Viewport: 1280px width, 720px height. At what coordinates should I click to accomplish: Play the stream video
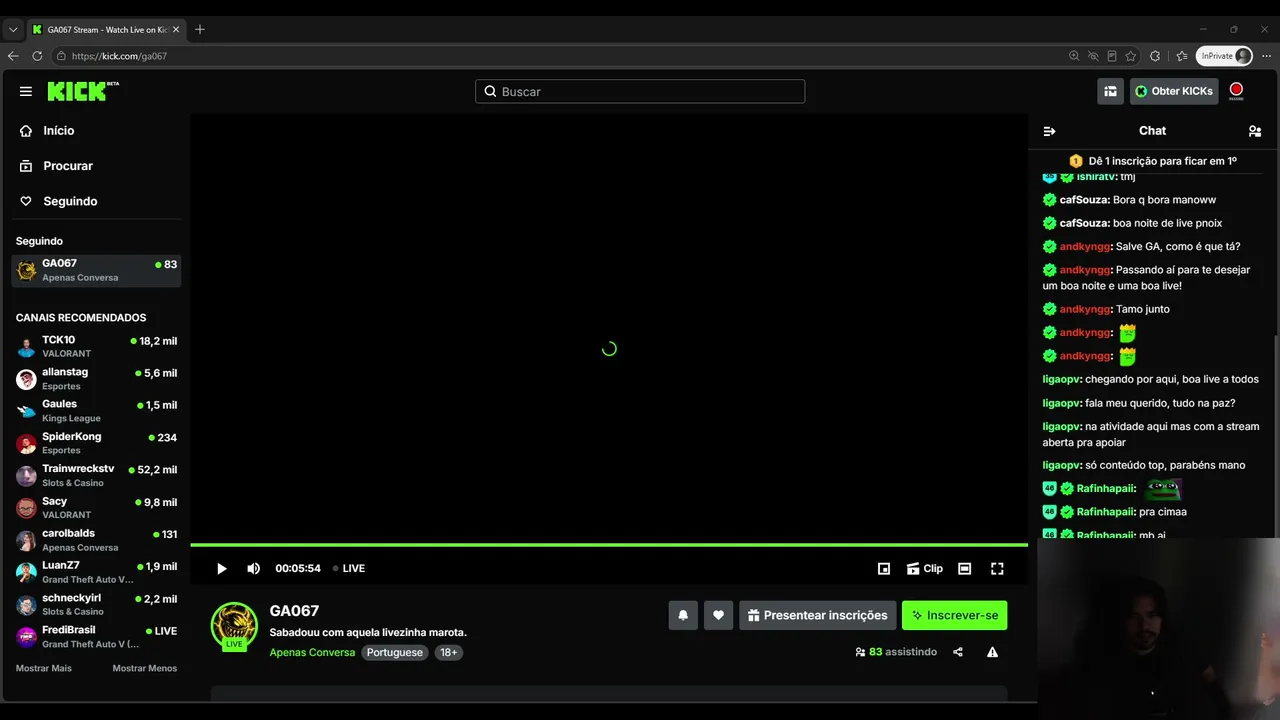[222, 568]
